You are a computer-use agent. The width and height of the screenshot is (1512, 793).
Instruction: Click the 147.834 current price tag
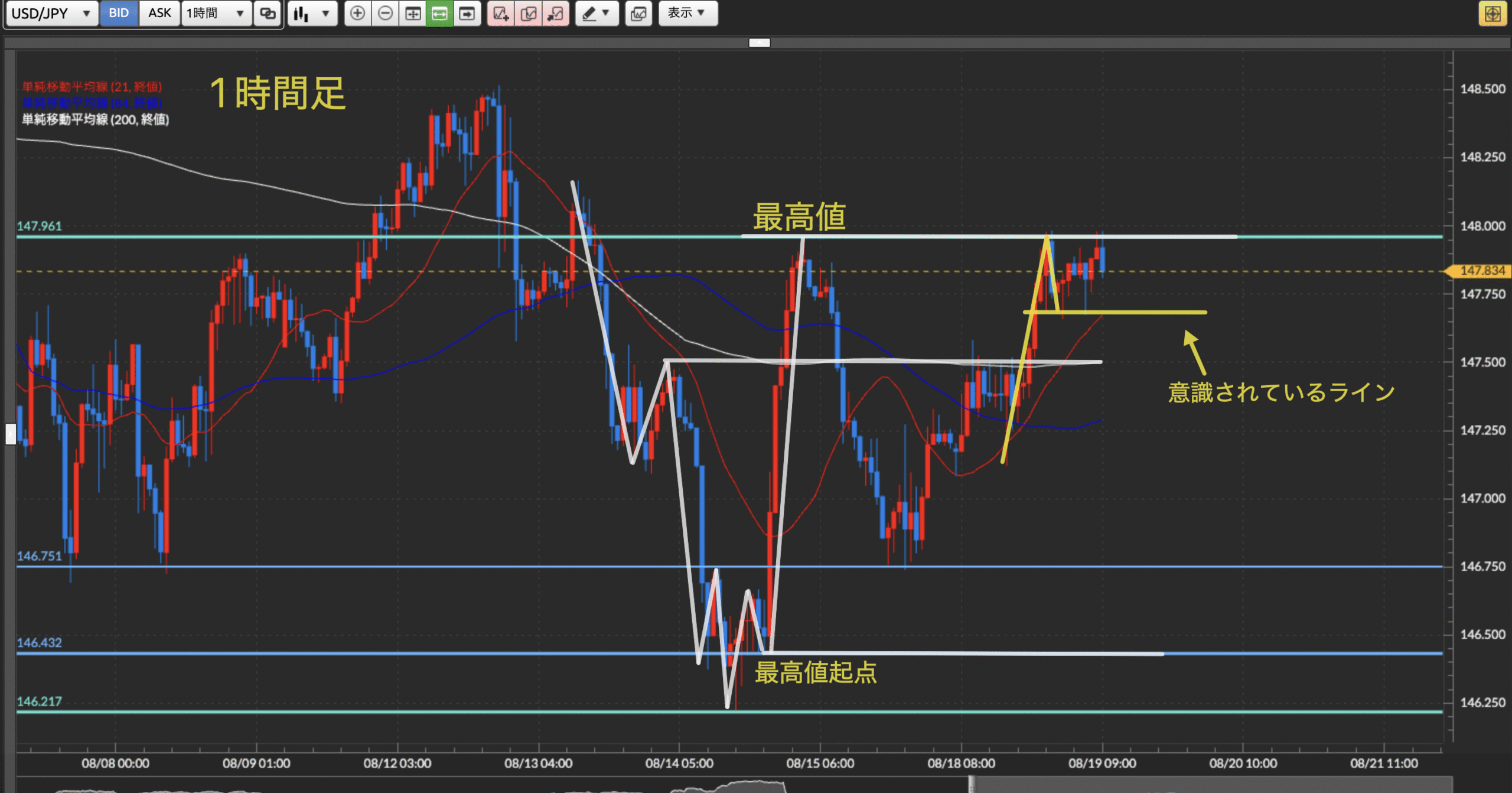pyautogui.click(x=1480, y=271)
